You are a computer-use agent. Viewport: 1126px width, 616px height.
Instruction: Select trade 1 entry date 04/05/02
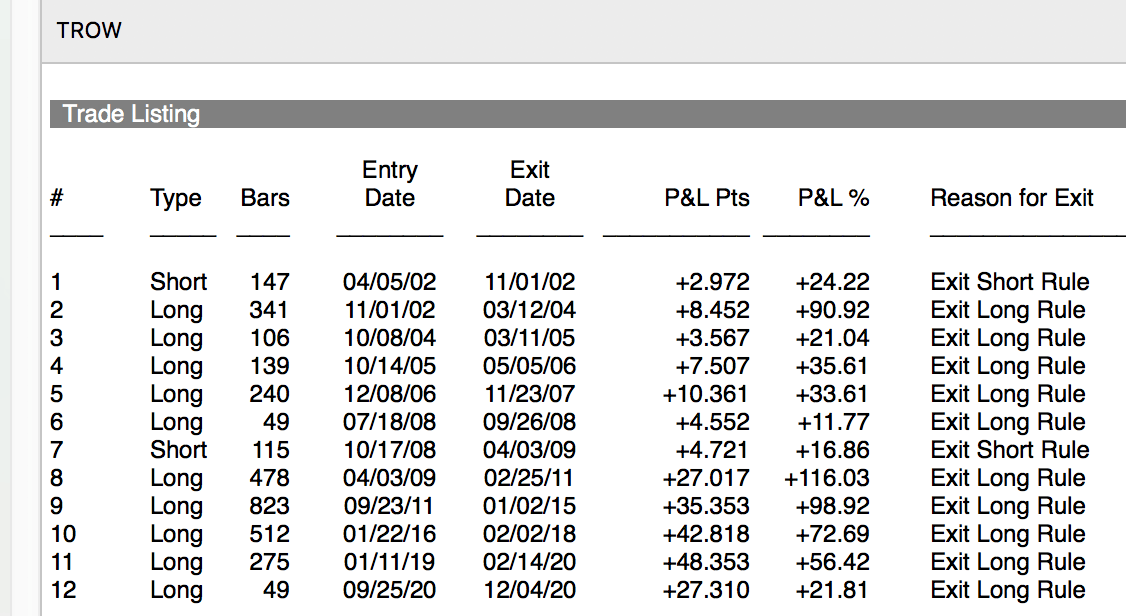point(390,283)
